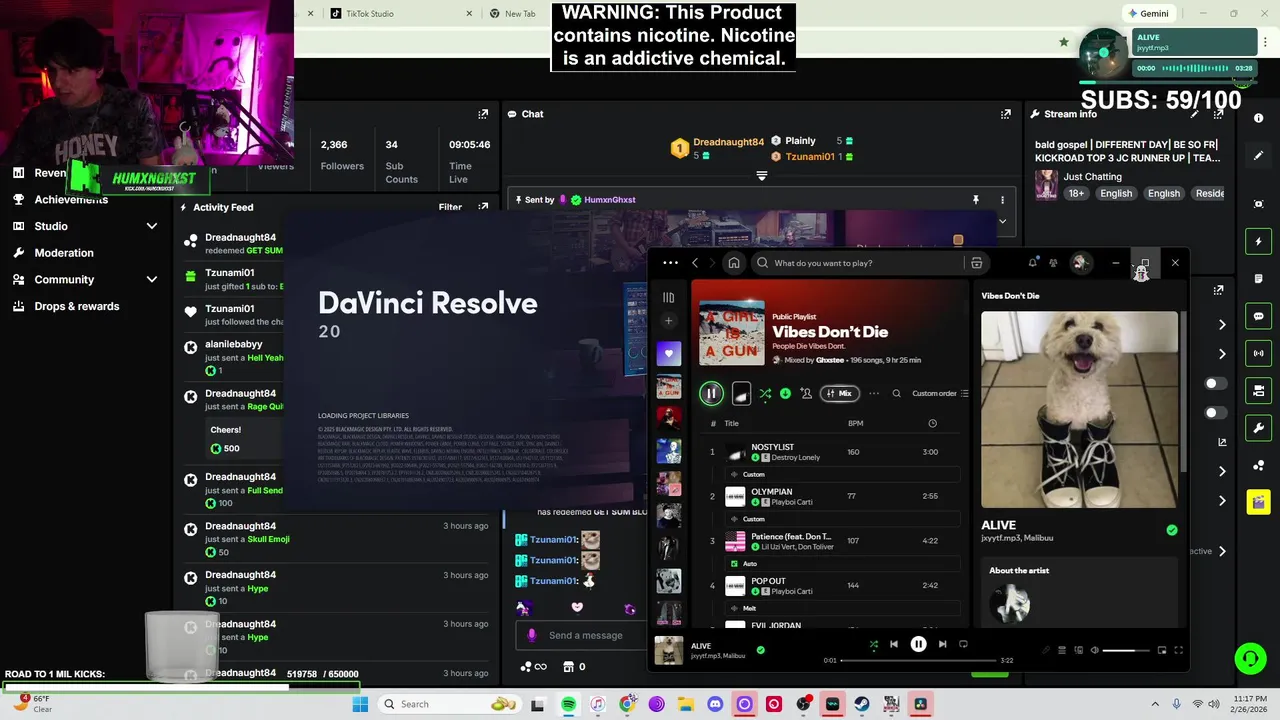Pop out the Chat panel
Image resolution: width=1280 pixels, height=720 pixels.
coord(1006,114)
